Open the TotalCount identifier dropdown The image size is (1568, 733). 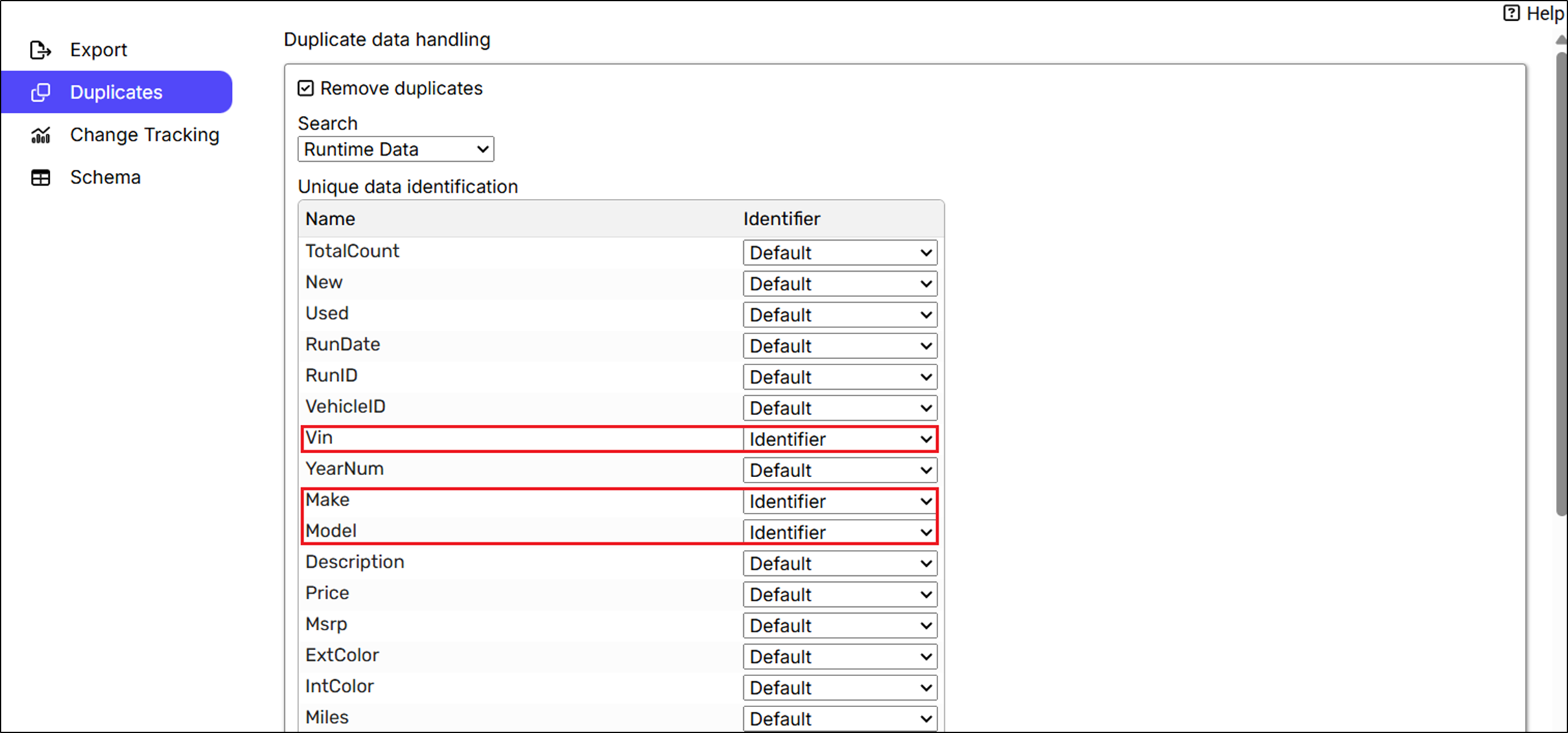(x=839, y=253)
